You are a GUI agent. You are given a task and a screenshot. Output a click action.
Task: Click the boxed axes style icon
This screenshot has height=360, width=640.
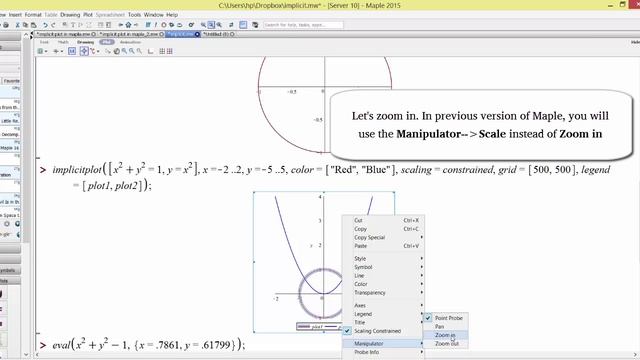coord(72,51)
